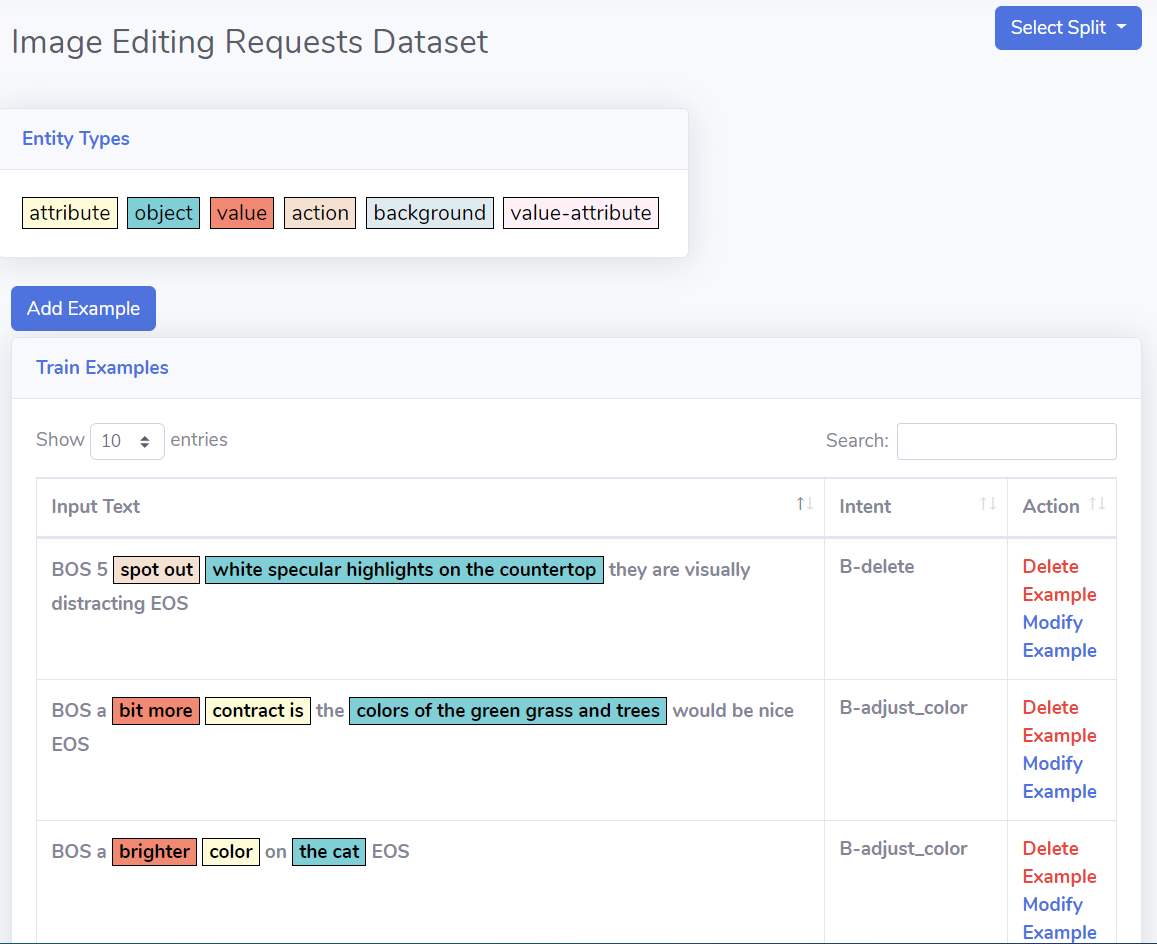Image resolution: width=1157 pixels, height=944 pixels.
Task: Delete the B-delete intent example
Action: (1058, 580)
